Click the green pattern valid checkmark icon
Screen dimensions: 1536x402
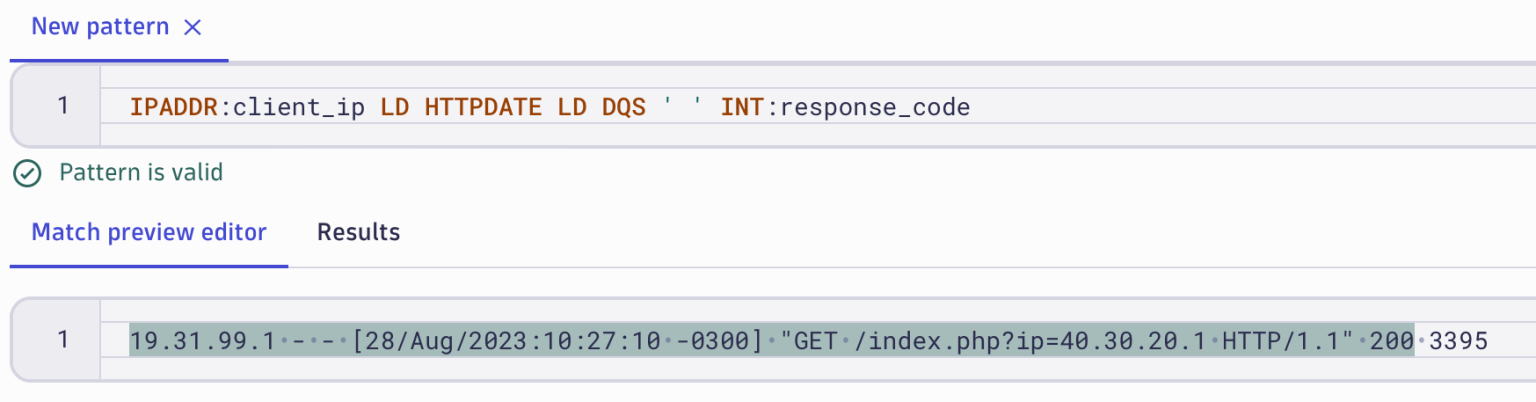point(26,173)
